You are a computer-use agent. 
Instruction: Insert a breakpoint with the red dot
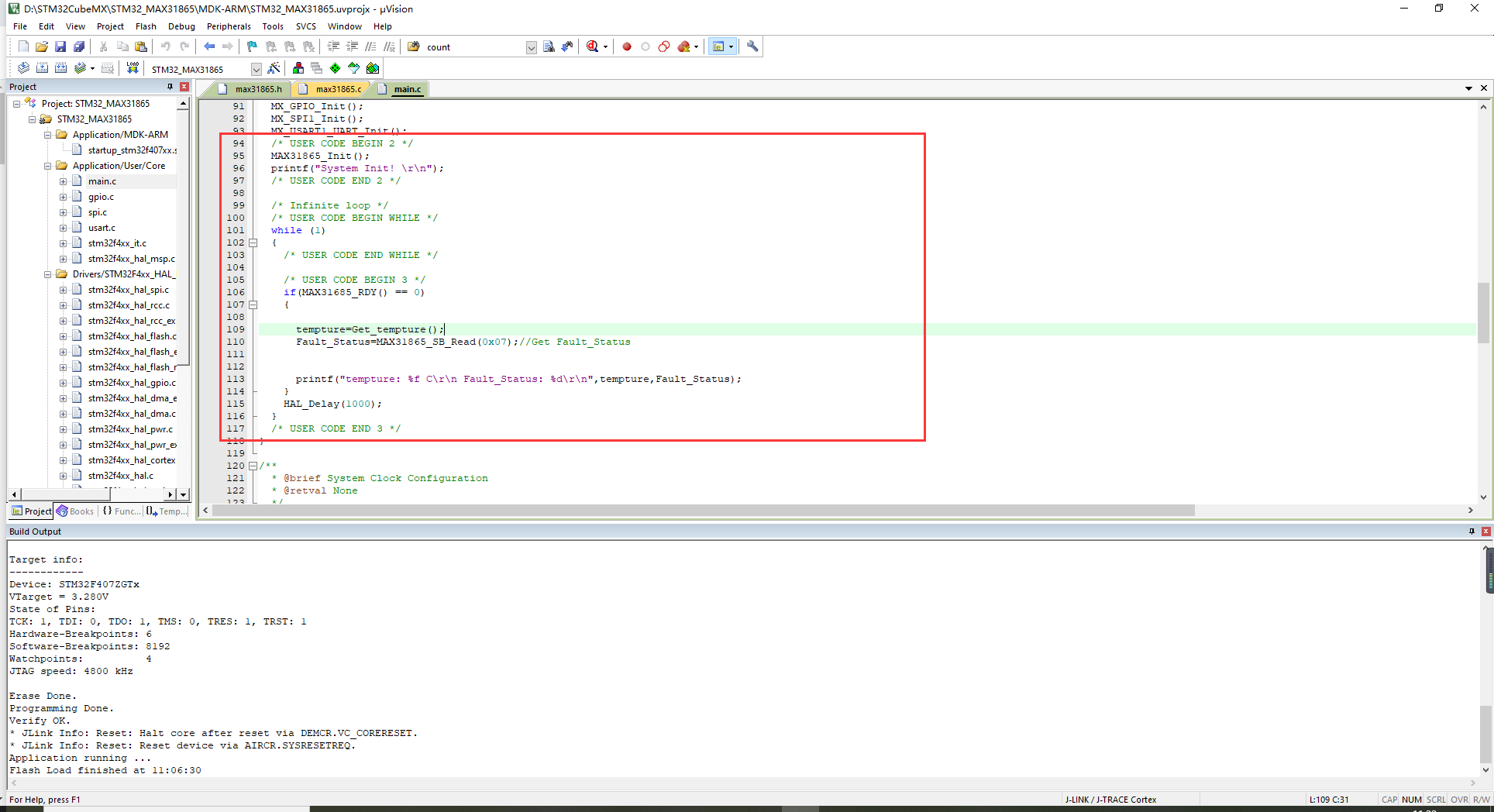coord(627,46)
